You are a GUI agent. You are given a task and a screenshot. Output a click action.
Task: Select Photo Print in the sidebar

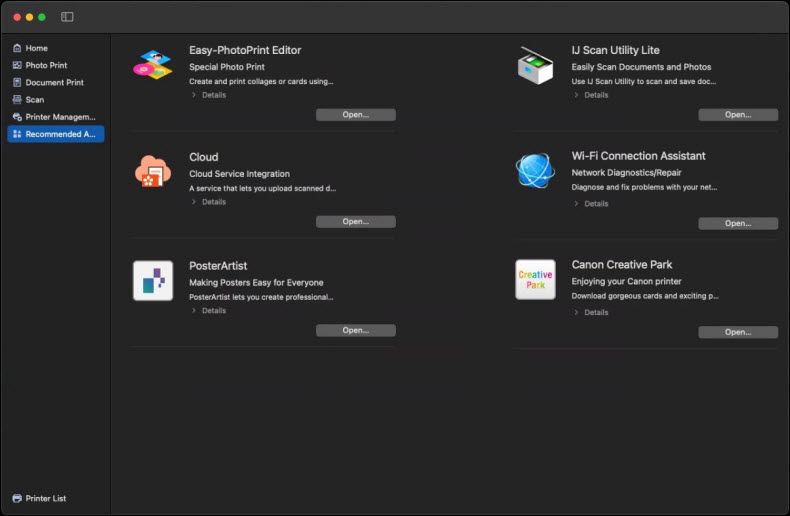coord(46,65)
